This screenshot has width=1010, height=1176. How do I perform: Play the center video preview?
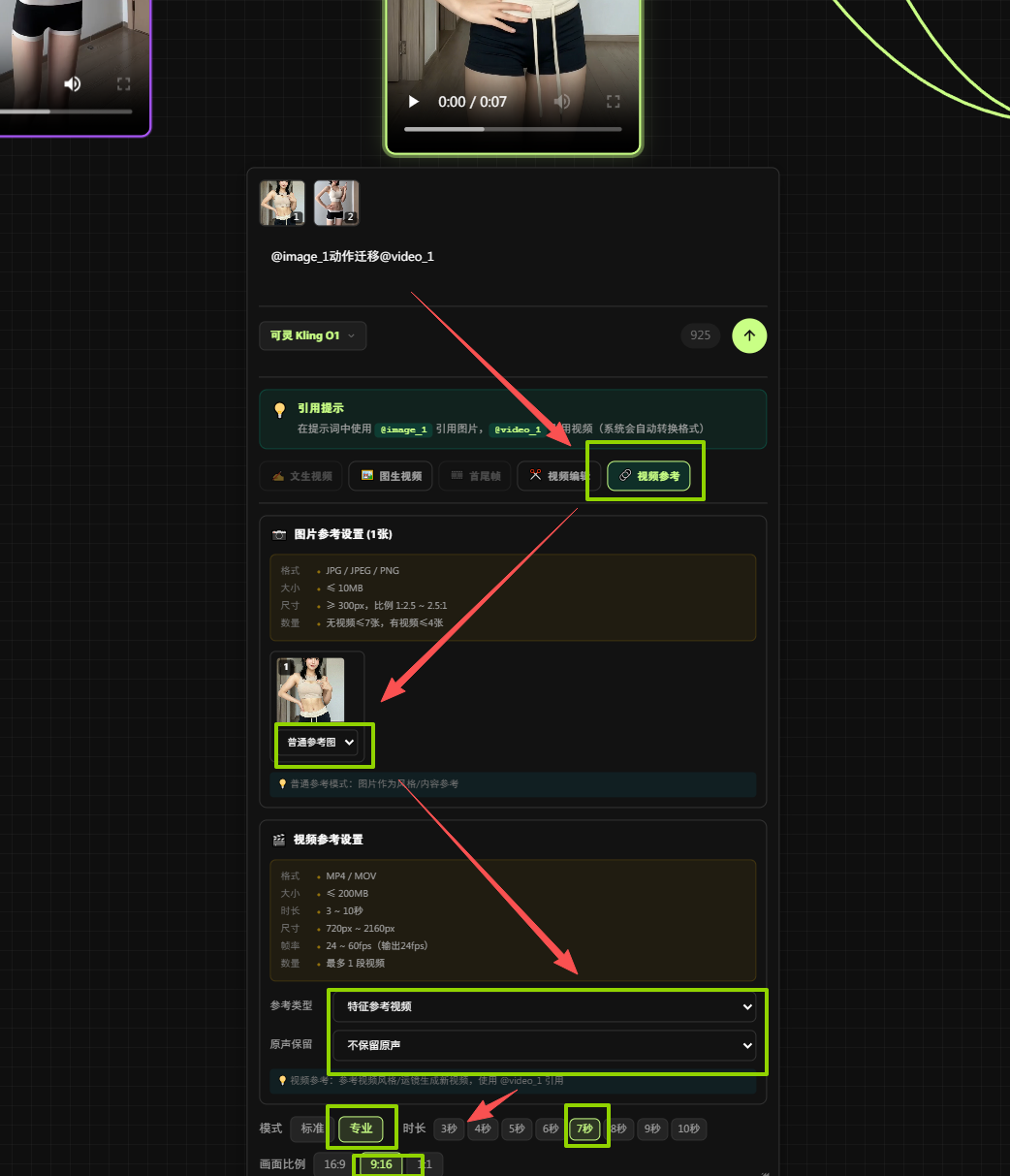pos(414,102)
